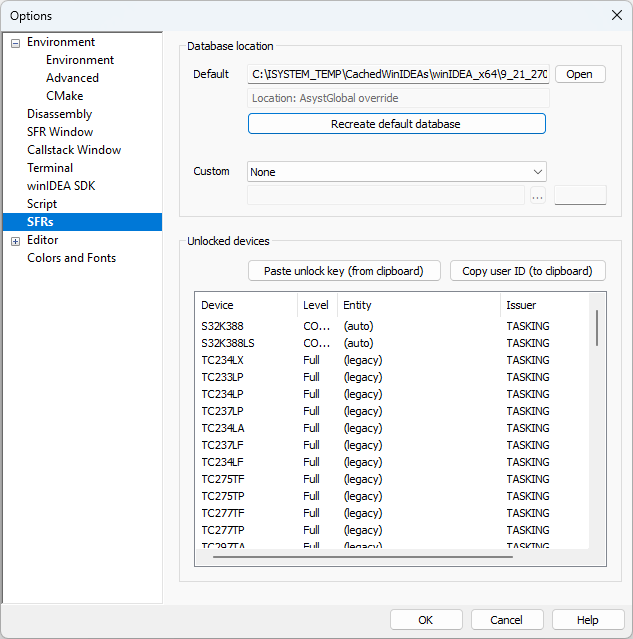Click the browse ellipsis button
Image resolution: width=633 pixels, height=639 pixels.
tap(538, 196)
